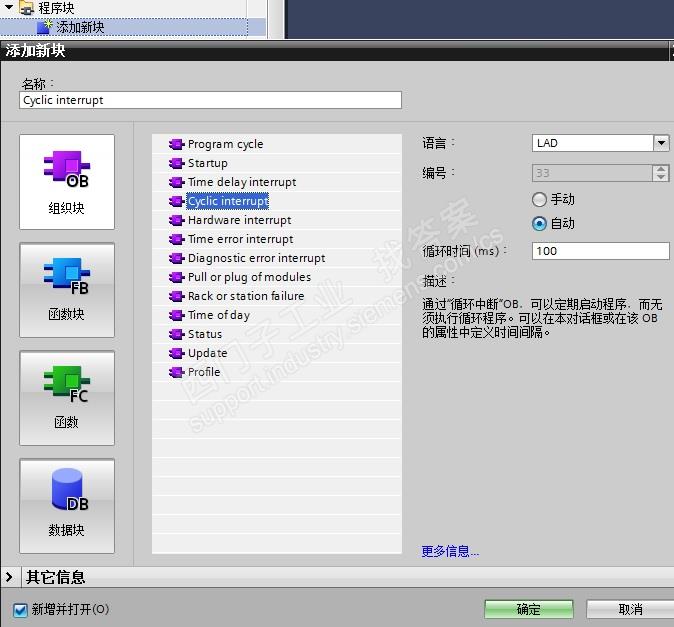Select Rack or station failure entry
Image resolution: width=674 pixels, height=627 pixels.
click(246, 296)
